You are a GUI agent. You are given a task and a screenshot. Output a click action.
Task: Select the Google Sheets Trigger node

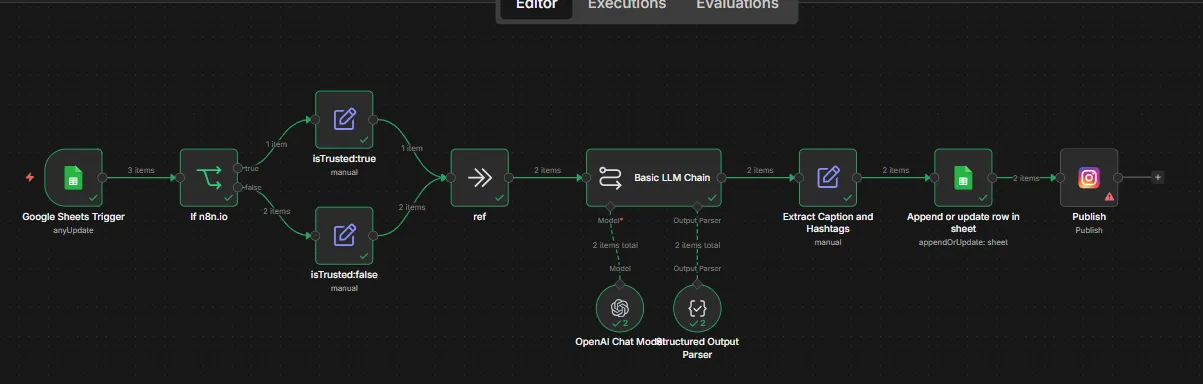(x=74, y=178)
